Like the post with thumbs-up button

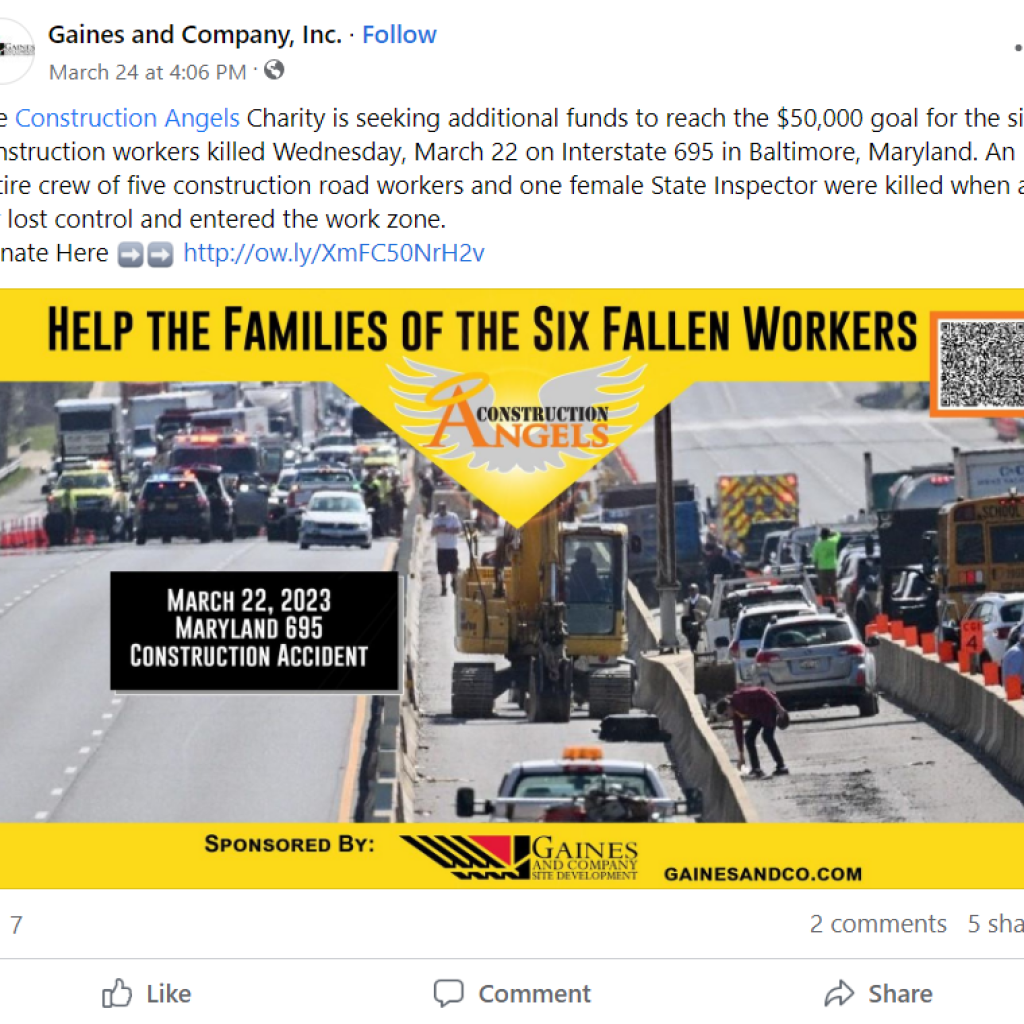146,993
